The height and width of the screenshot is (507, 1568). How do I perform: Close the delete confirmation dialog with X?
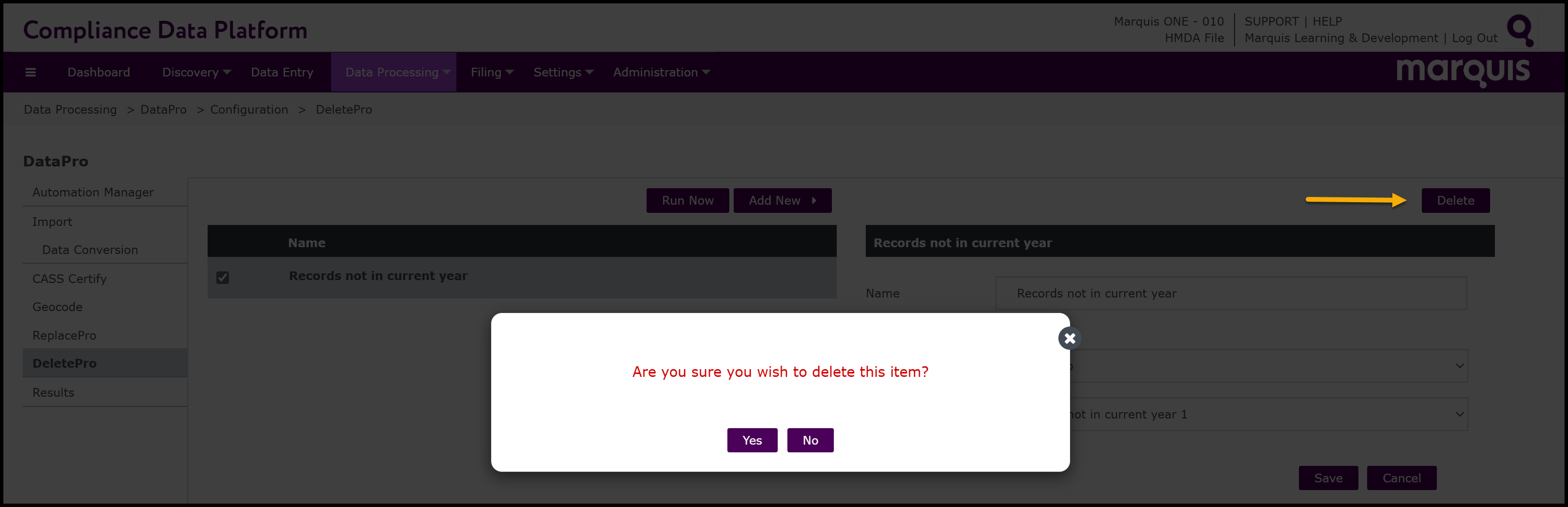[x=1070, y=339]
